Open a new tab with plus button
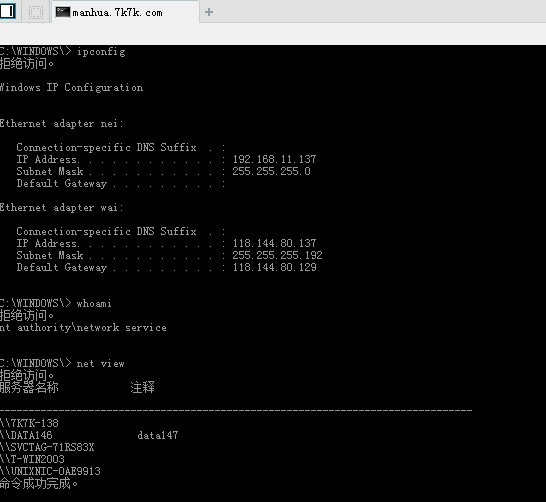The width and height of the screenshot is (546, 502). 209,13
